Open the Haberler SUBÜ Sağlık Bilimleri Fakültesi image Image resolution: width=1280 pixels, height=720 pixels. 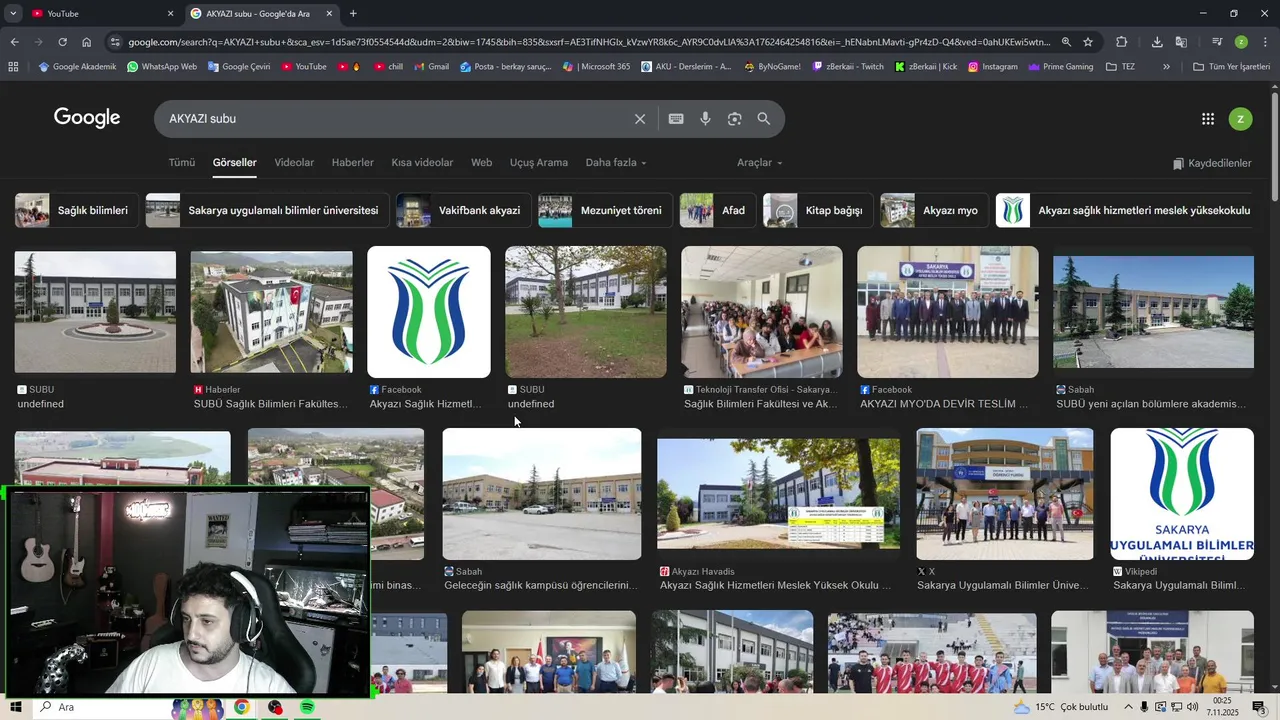coord(272,312)
